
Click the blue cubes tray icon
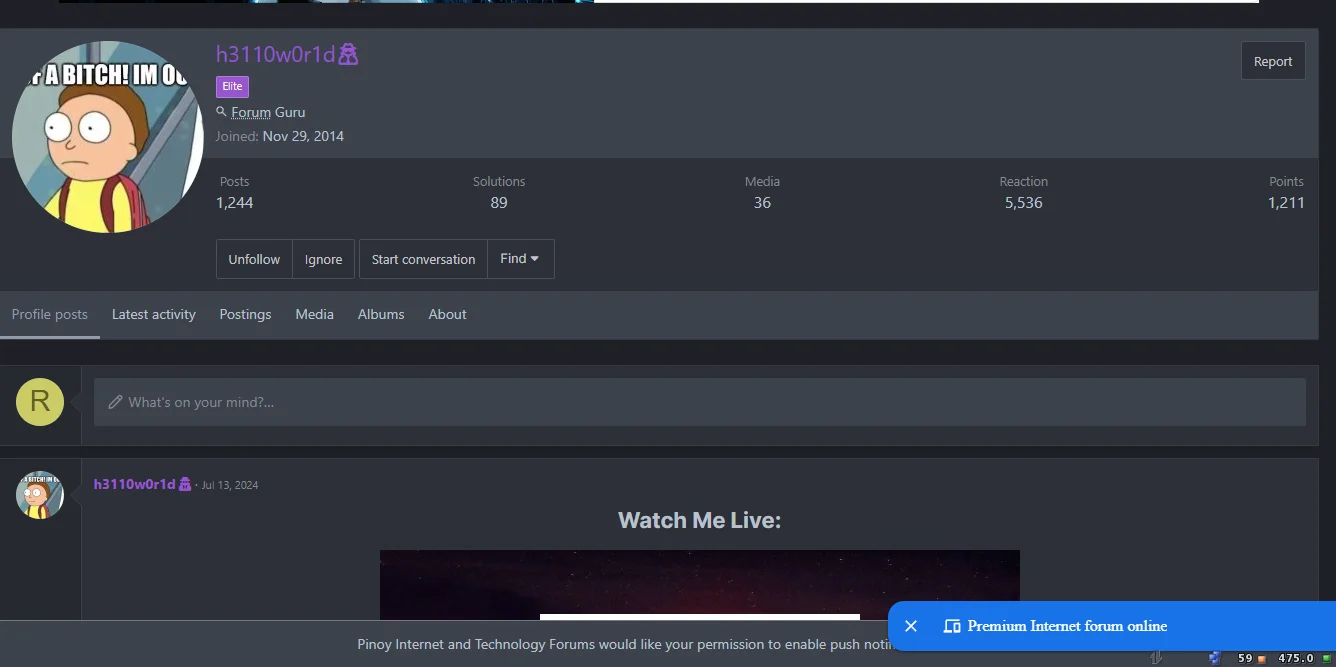point(1215,658)
